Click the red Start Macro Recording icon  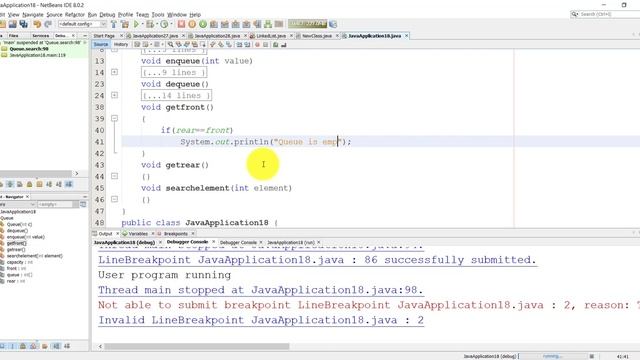click(x=258, y=44)
